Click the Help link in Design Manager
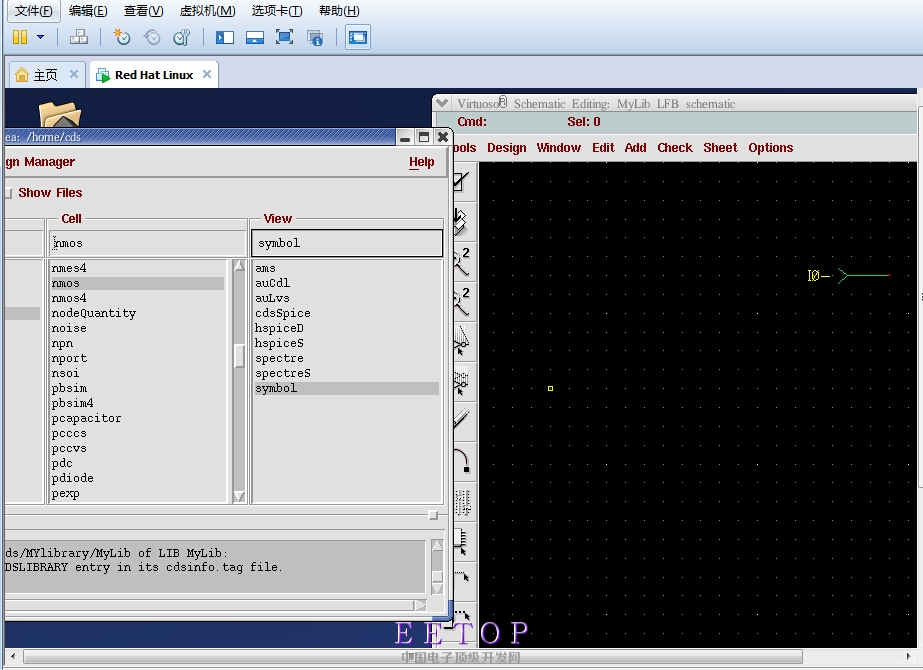923x670 pixels. [421, 162]
